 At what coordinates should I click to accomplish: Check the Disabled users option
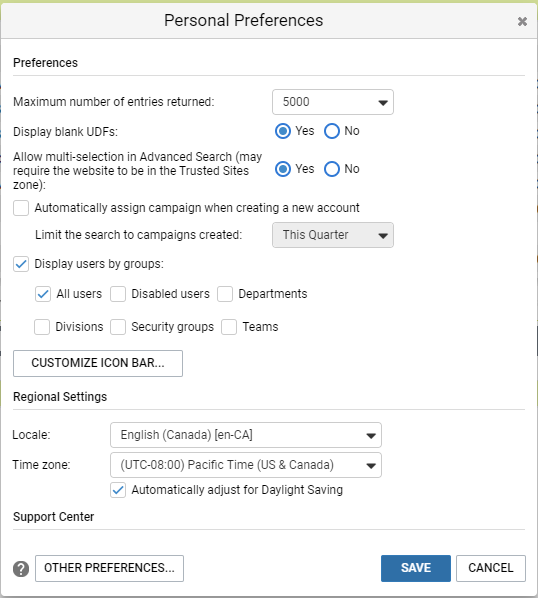pos(118,294)
